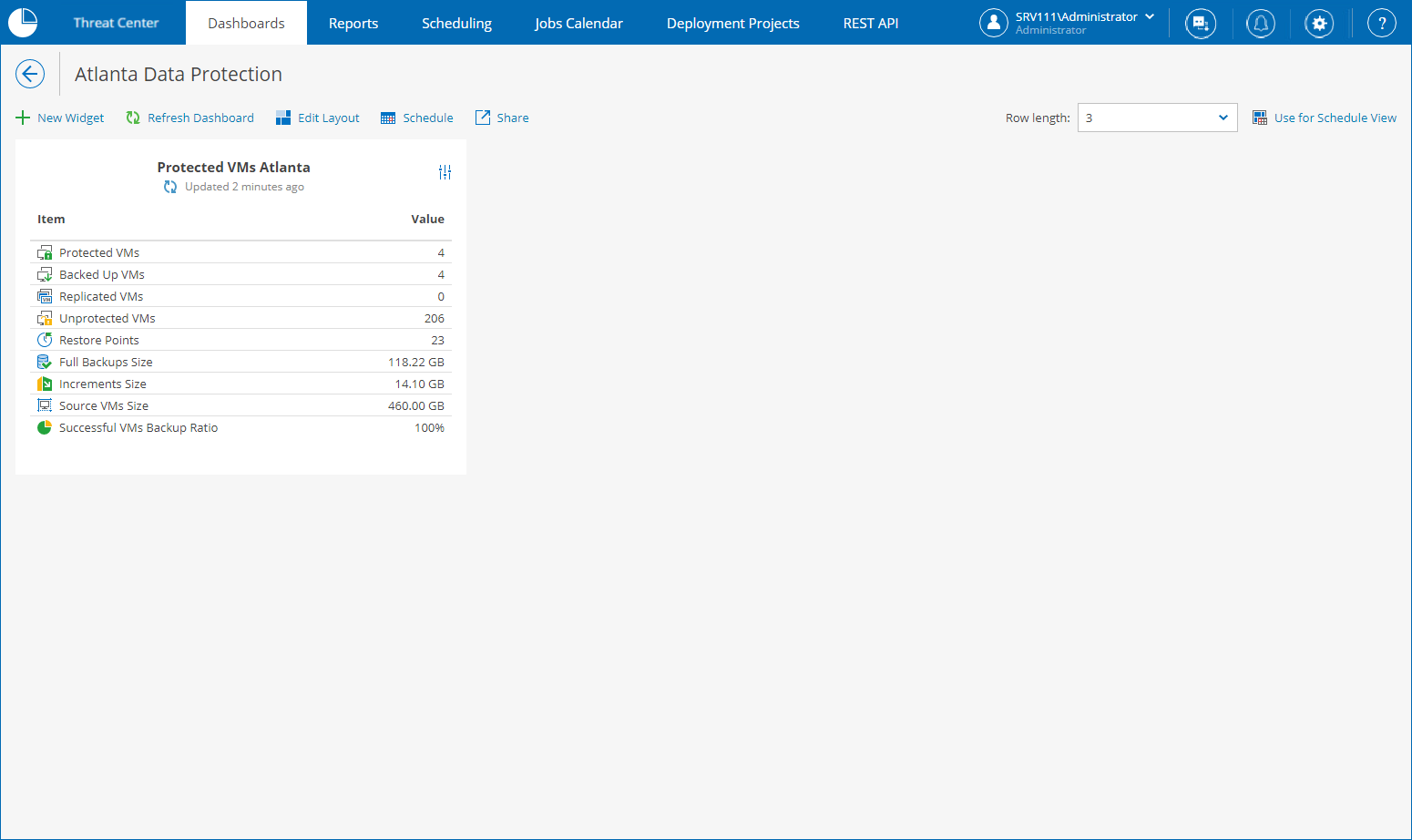Click the Increments Size icon

click(x=45, y=384)
